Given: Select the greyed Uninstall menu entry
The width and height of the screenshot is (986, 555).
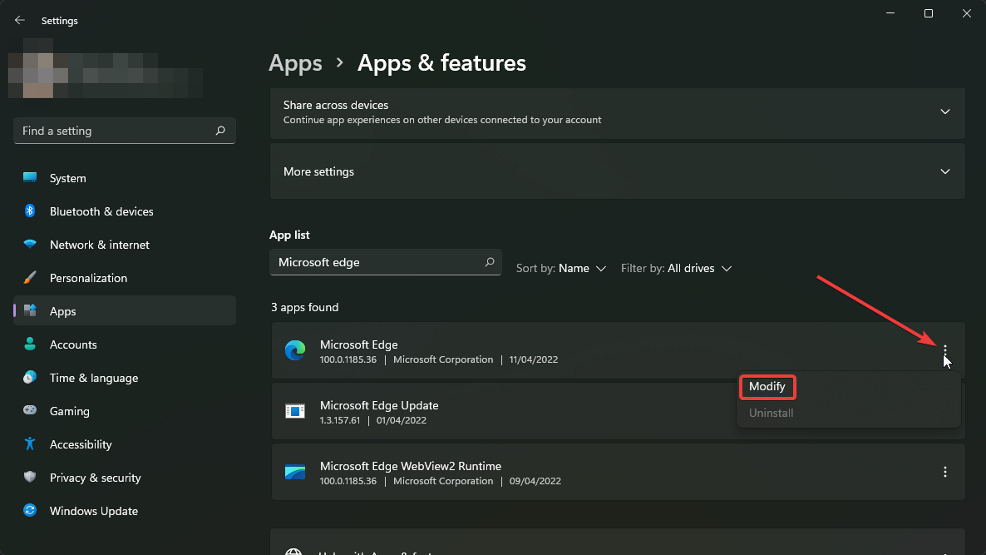Looking at the screenshot, I should tap(771, 413).
